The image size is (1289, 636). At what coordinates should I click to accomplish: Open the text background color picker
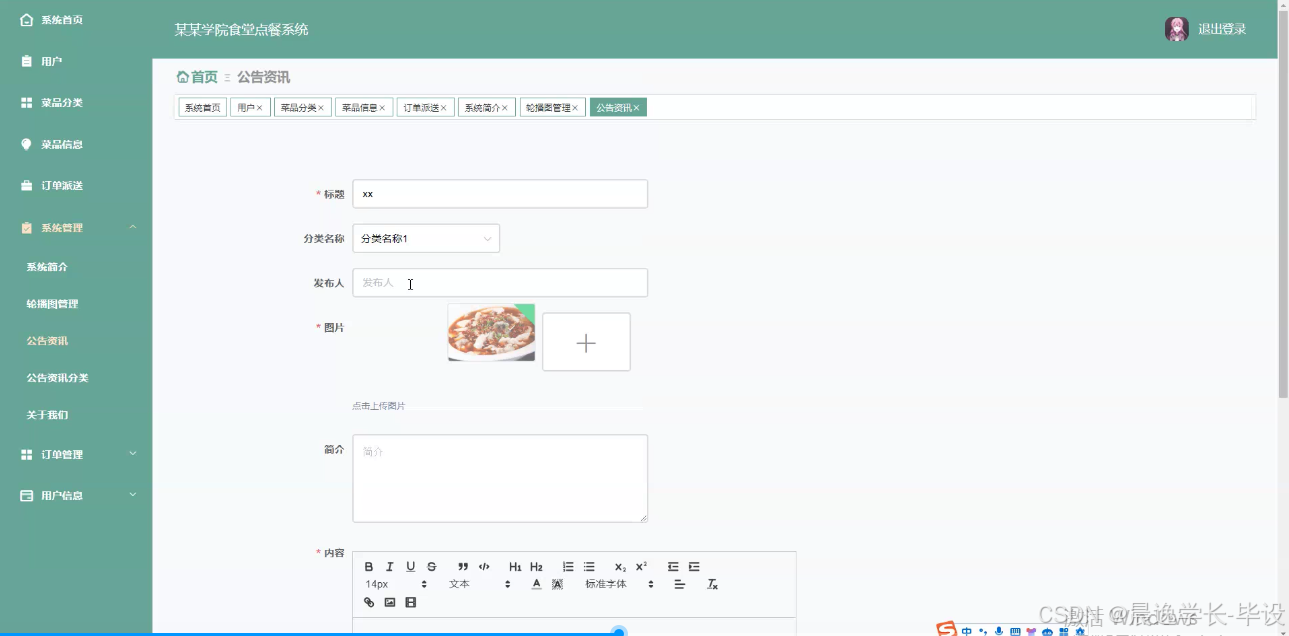tap(557, 584)
